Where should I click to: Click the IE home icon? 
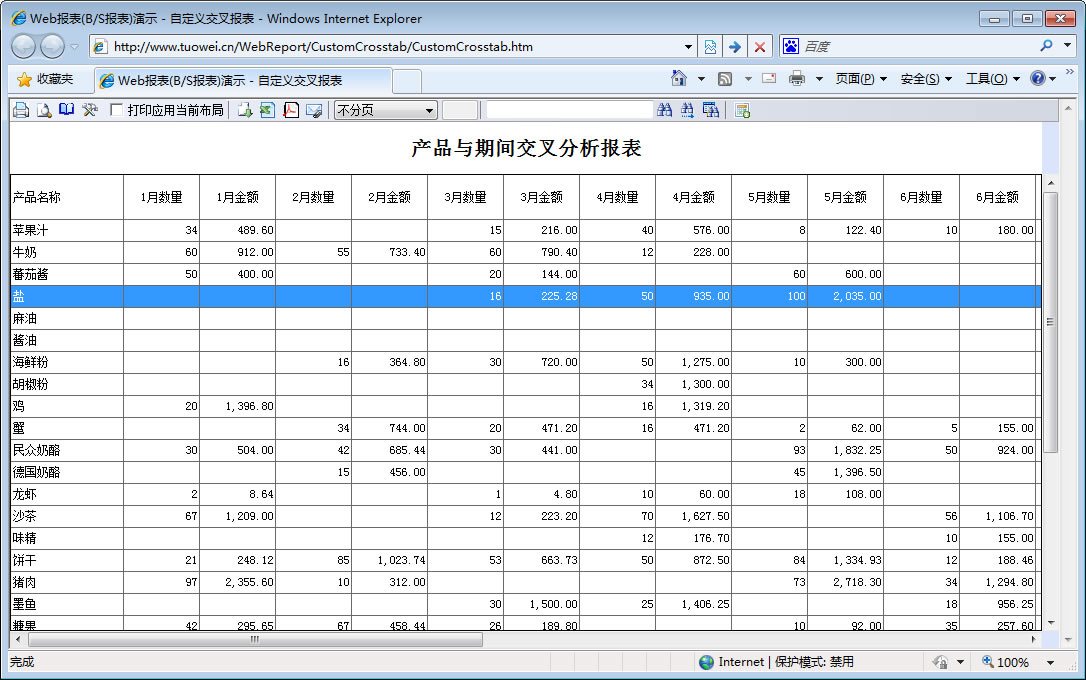click(x=679, y=79)
